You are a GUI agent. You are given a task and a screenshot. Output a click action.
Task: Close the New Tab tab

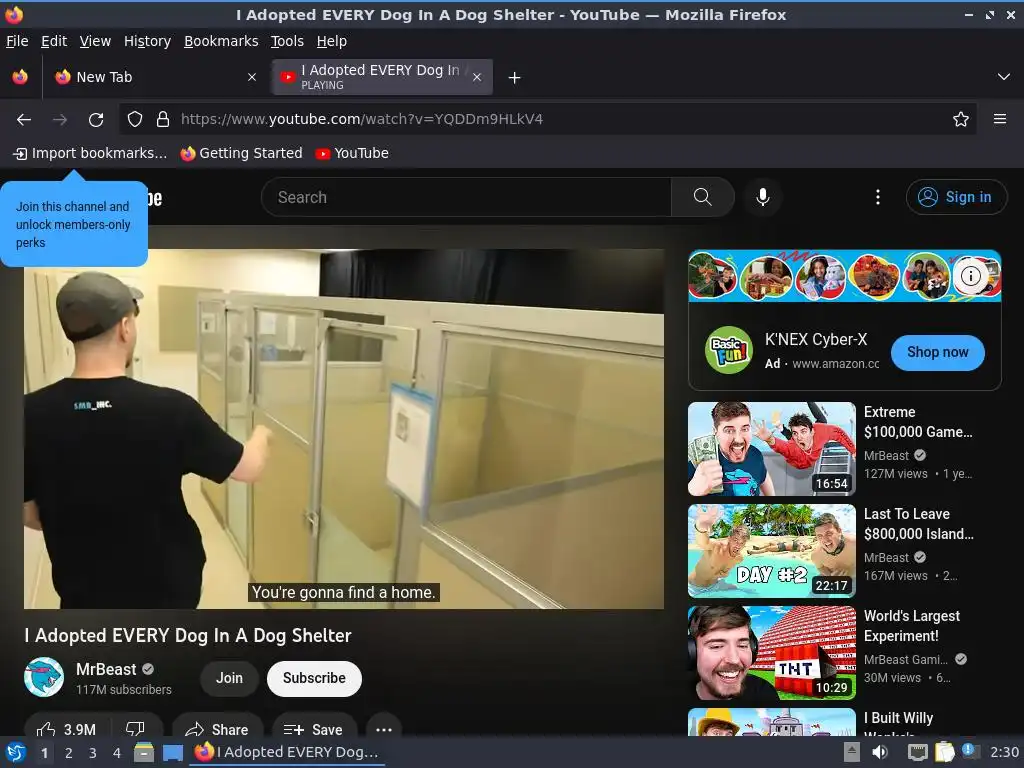(252, 77)
